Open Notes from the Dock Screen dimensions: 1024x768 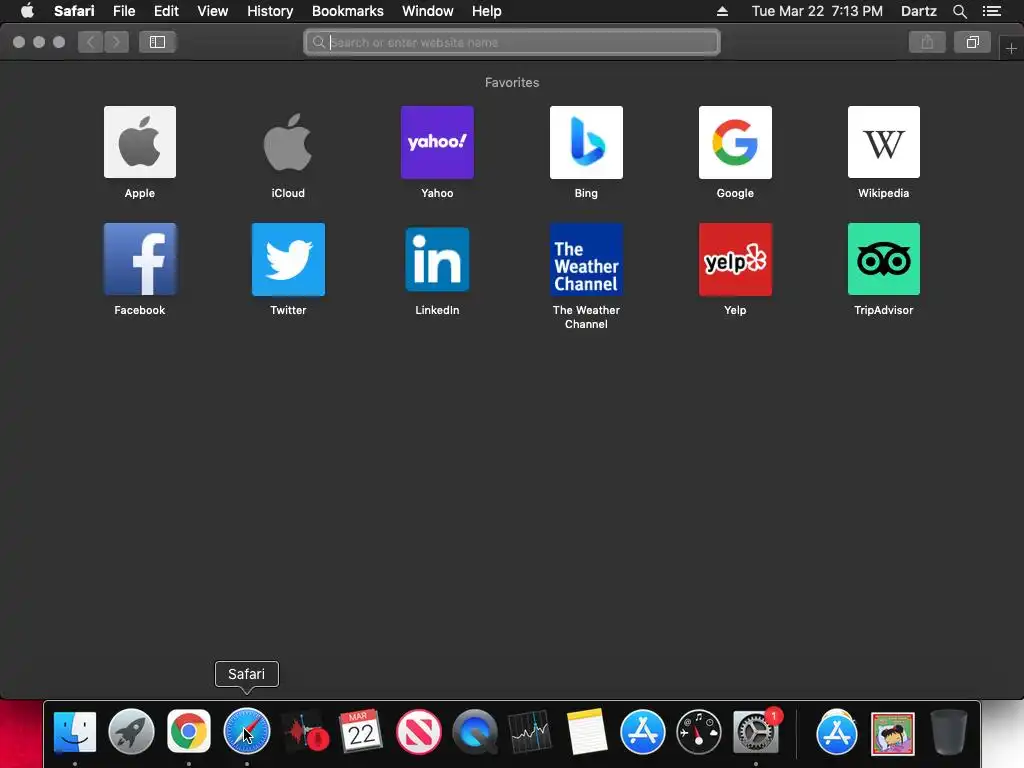pyautogui.click(x=586, y=731)
